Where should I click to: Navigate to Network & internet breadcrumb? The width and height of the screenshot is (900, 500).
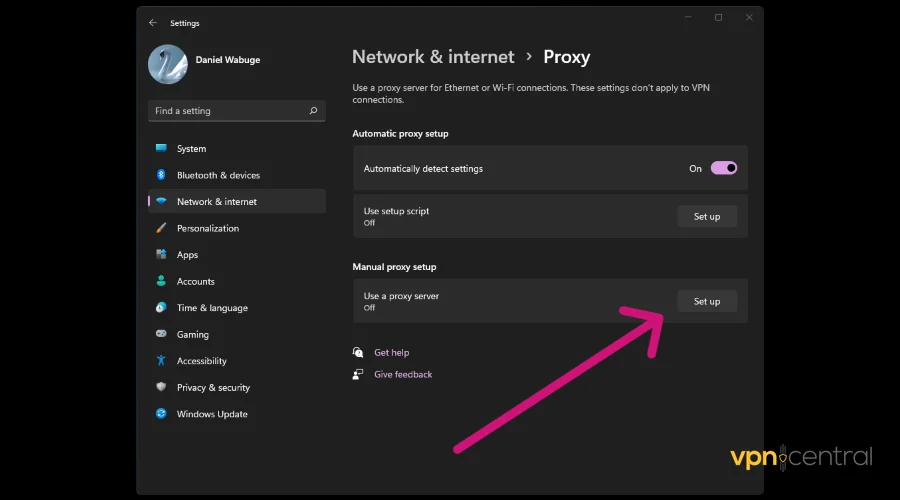[433, 57]
